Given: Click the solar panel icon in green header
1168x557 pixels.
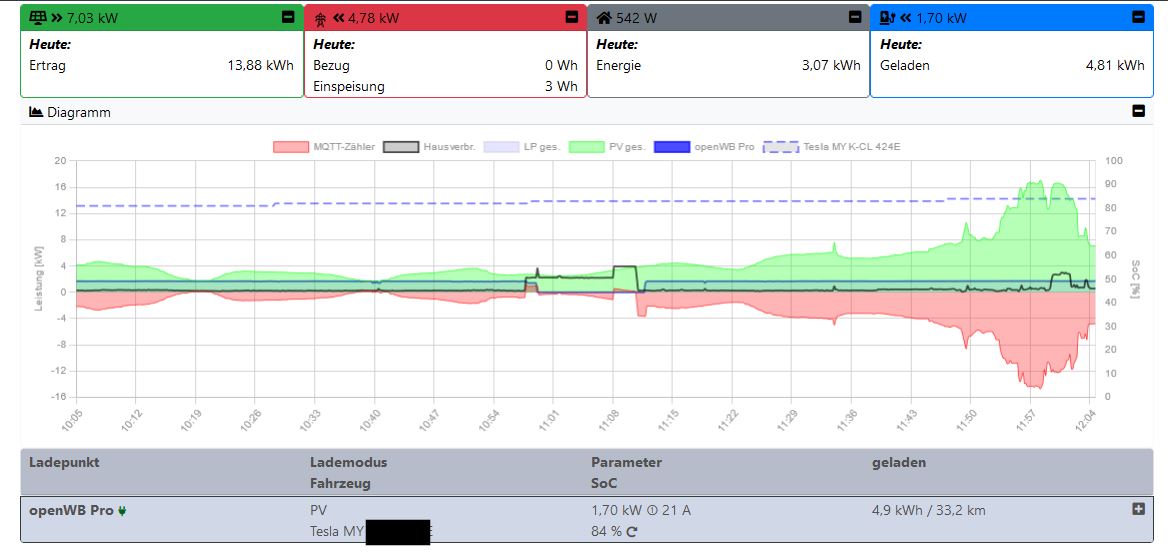Looking at the screenshot, I should click(x=36, y=18).
